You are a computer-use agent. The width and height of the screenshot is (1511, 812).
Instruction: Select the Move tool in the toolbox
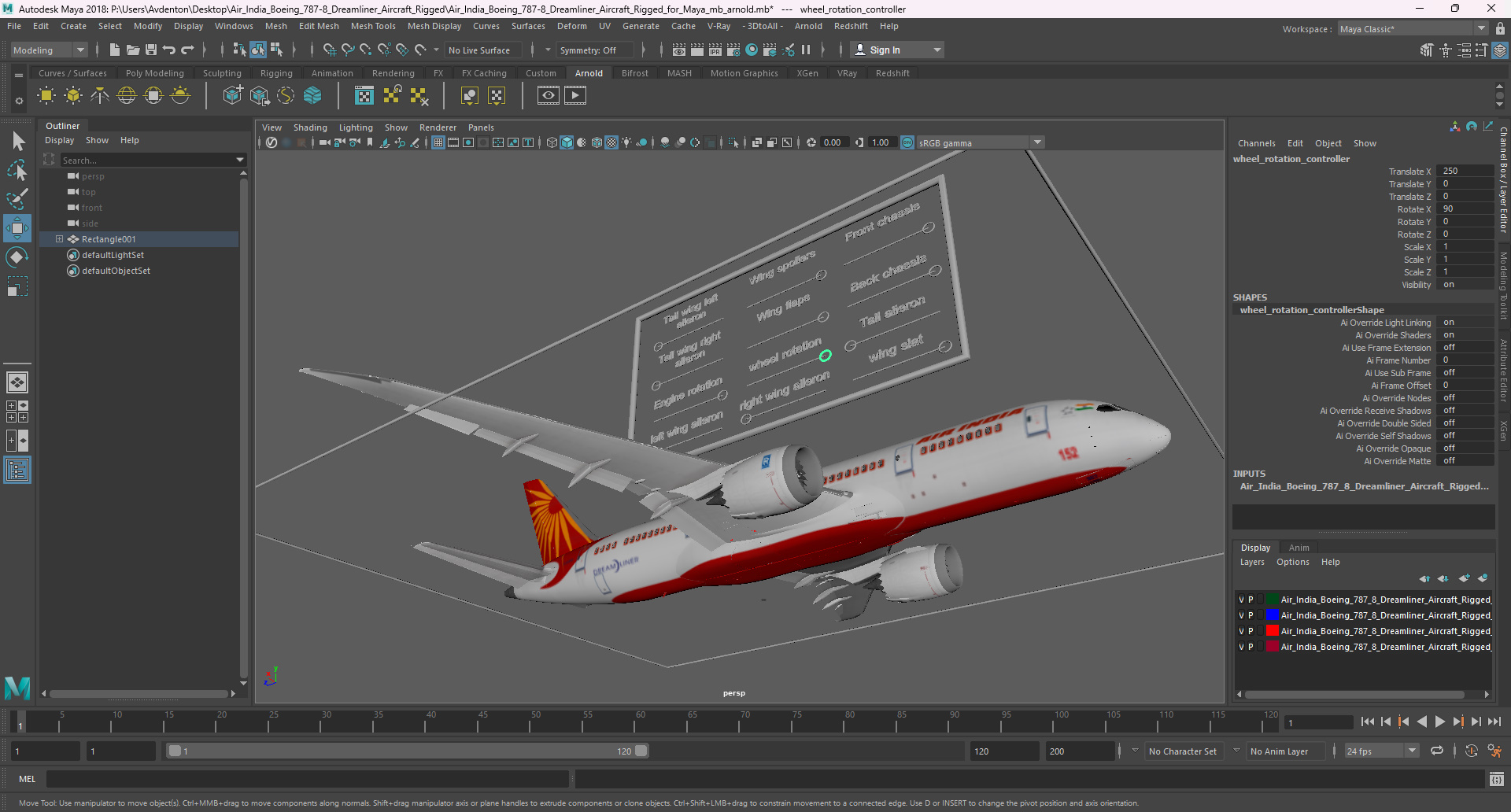pyautogui.click(x=17, y=228)
